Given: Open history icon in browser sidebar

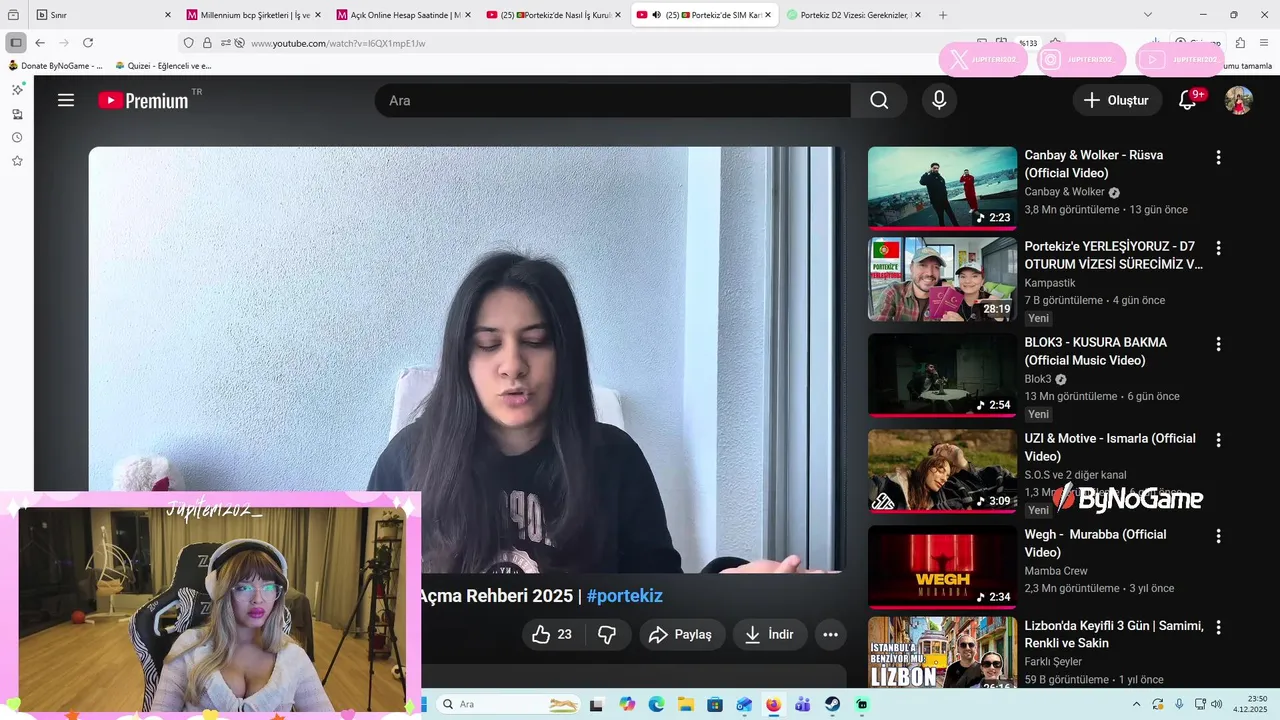Looking at the screenshot, I should coord(17,137).
